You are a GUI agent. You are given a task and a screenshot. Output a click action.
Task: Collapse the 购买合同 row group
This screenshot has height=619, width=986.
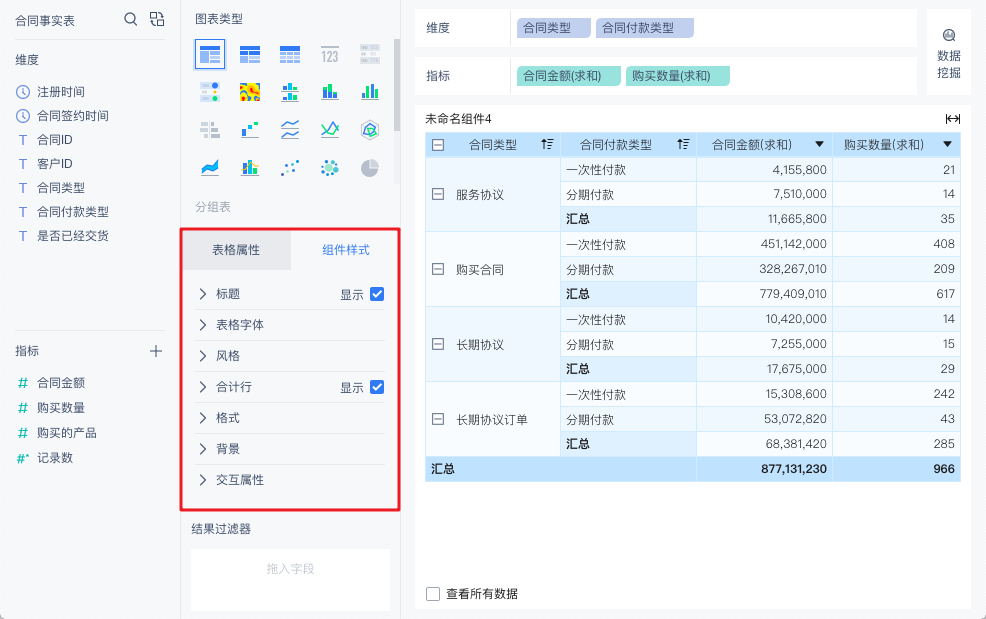pos(438,269)
